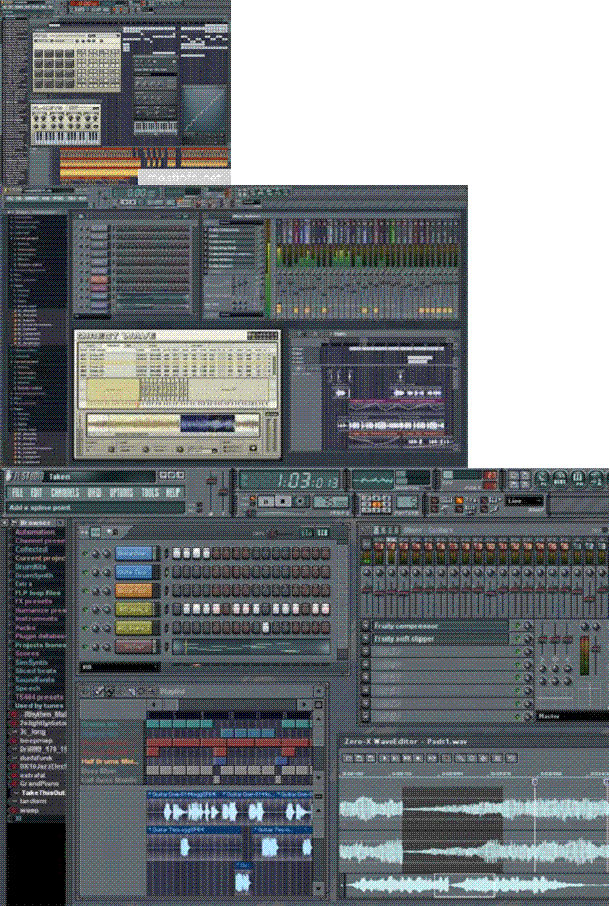
Task: Toggle the first step of the orange channel row
Action: (177, 591)
